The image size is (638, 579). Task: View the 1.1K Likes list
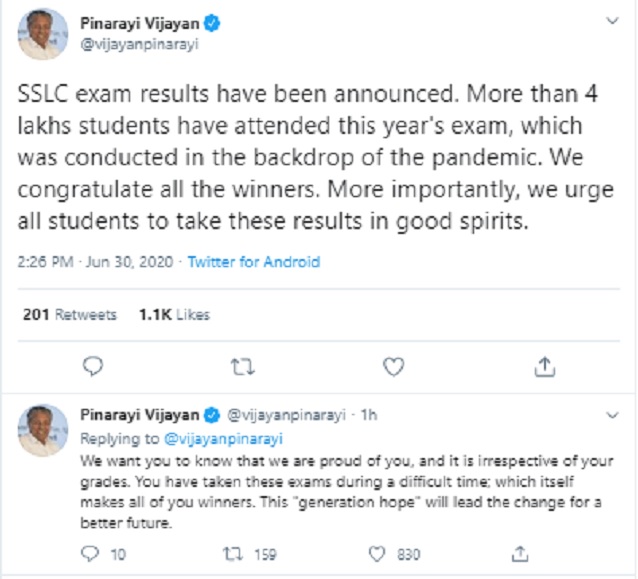pyautogui.click(x=174, y=314)
